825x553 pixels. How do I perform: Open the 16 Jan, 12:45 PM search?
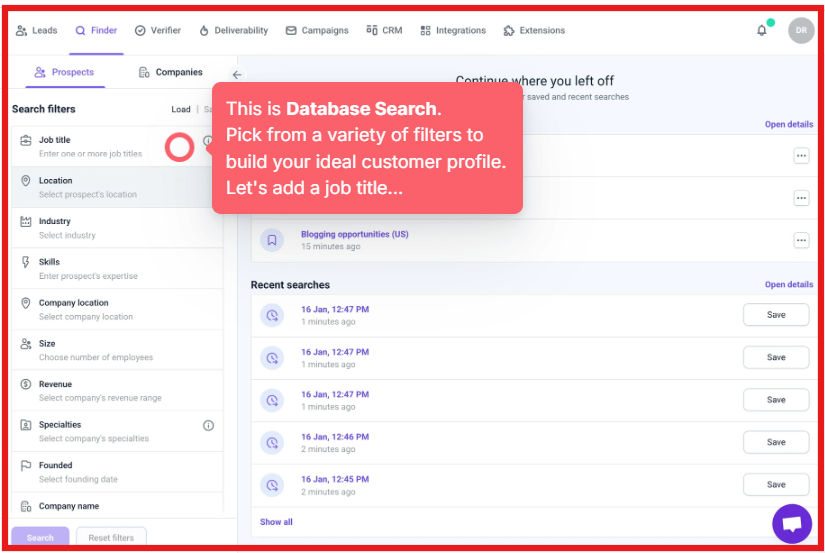pos(335,479)
